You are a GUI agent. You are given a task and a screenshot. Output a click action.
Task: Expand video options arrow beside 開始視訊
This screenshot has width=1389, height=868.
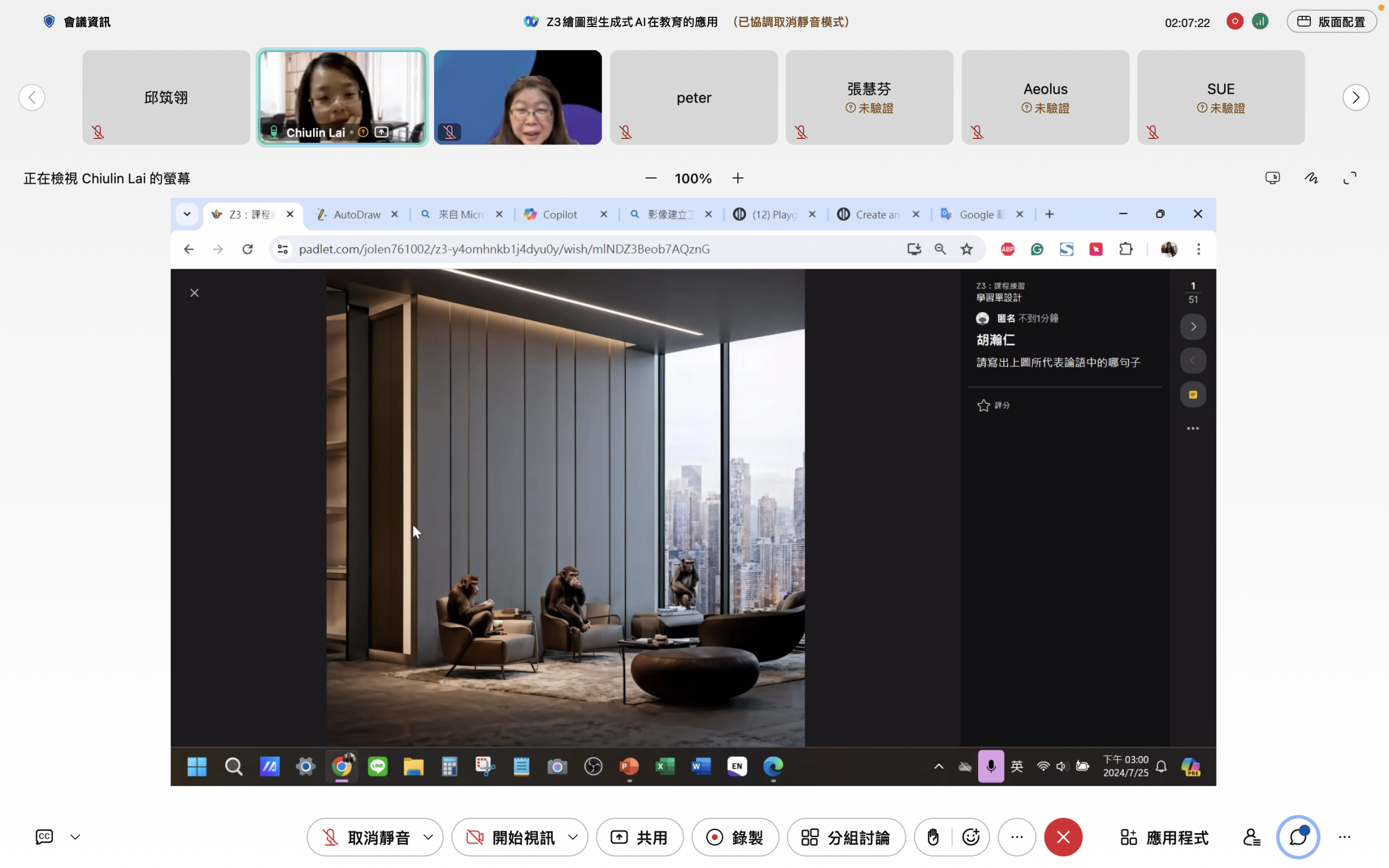coord(573,837)
